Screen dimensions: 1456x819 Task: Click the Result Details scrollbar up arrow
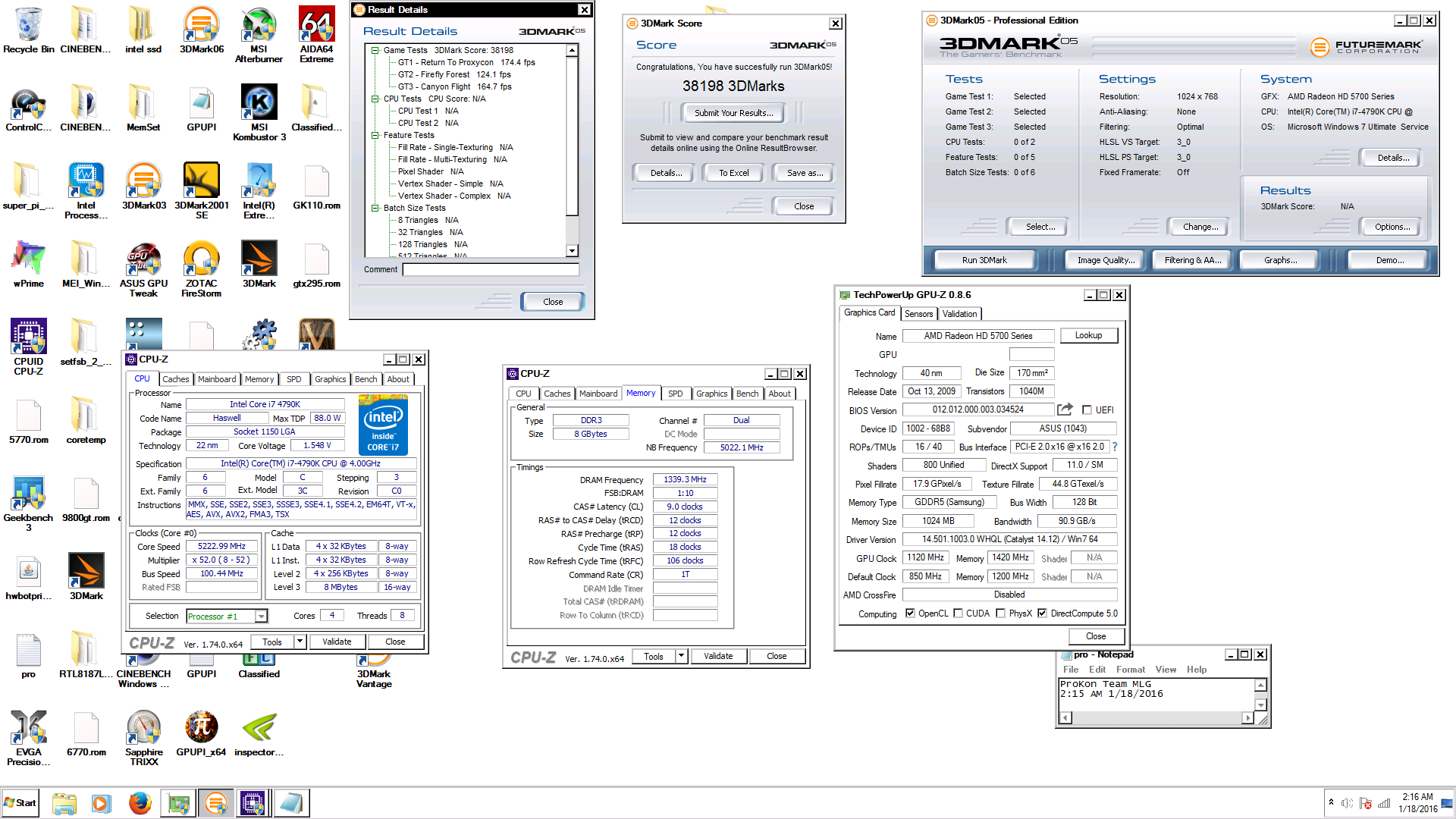click(573, 51)
